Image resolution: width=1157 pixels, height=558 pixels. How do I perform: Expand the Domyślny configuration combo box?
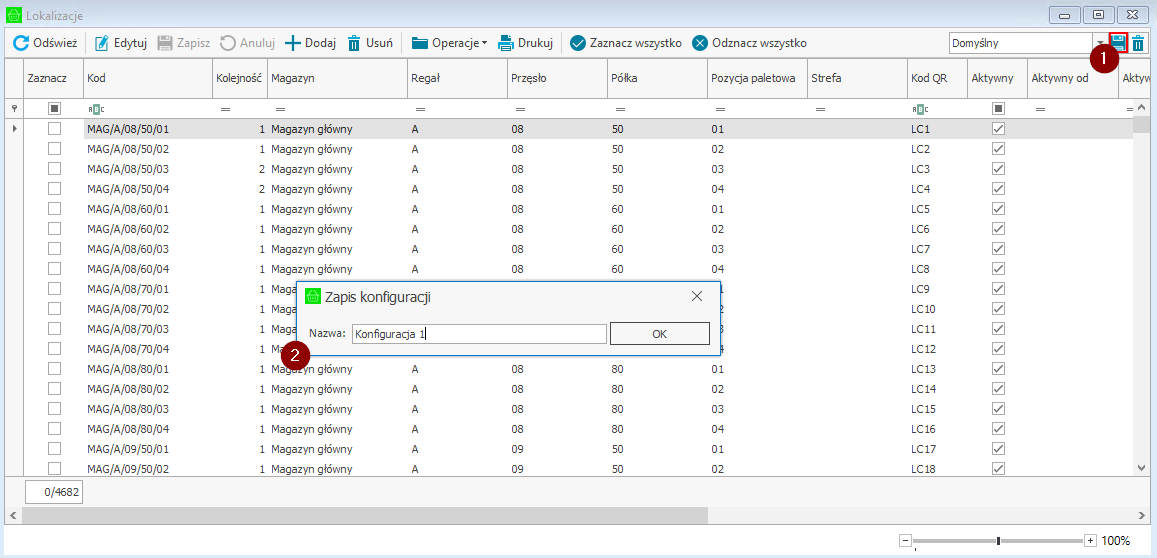[x=1100, y=43]
